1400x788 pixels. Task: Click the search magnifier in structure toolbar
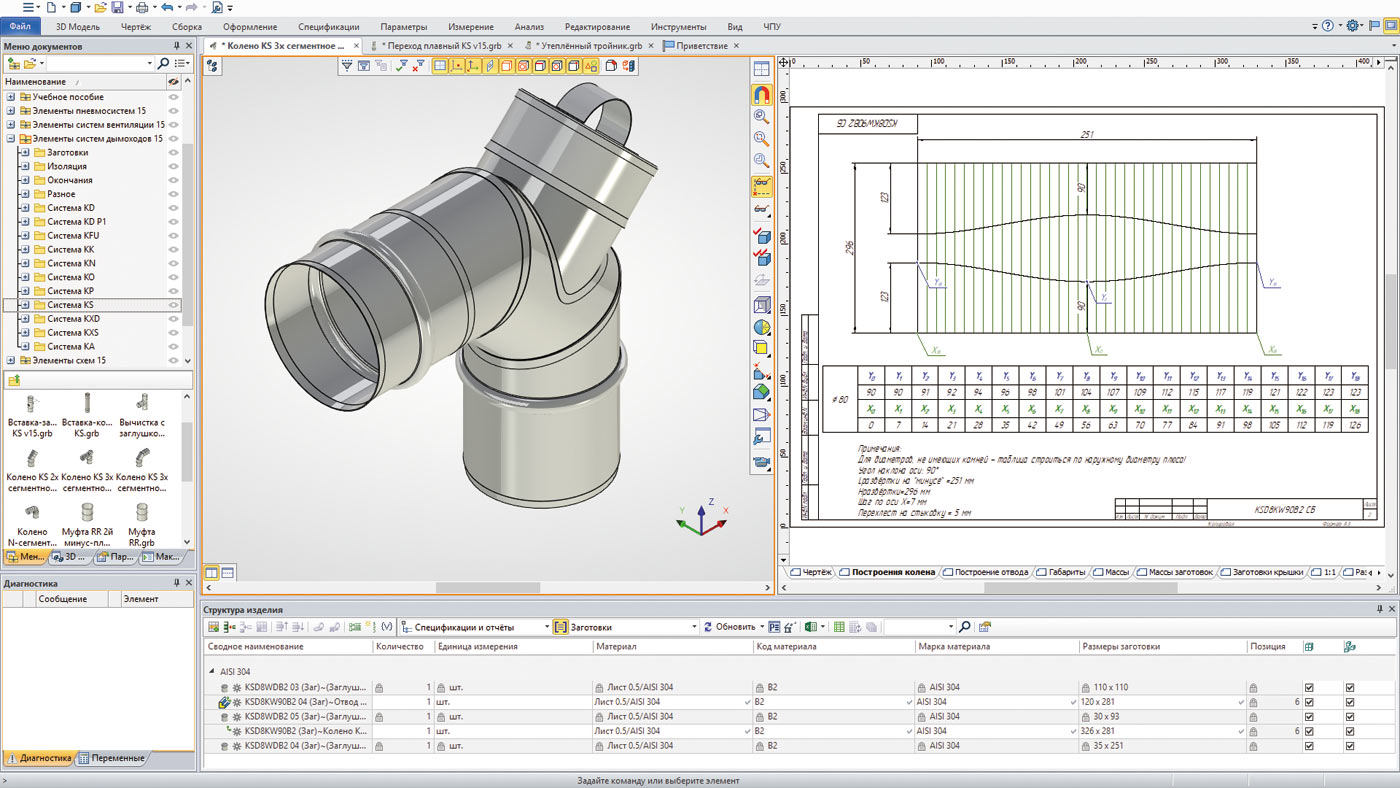click(965, 627)
